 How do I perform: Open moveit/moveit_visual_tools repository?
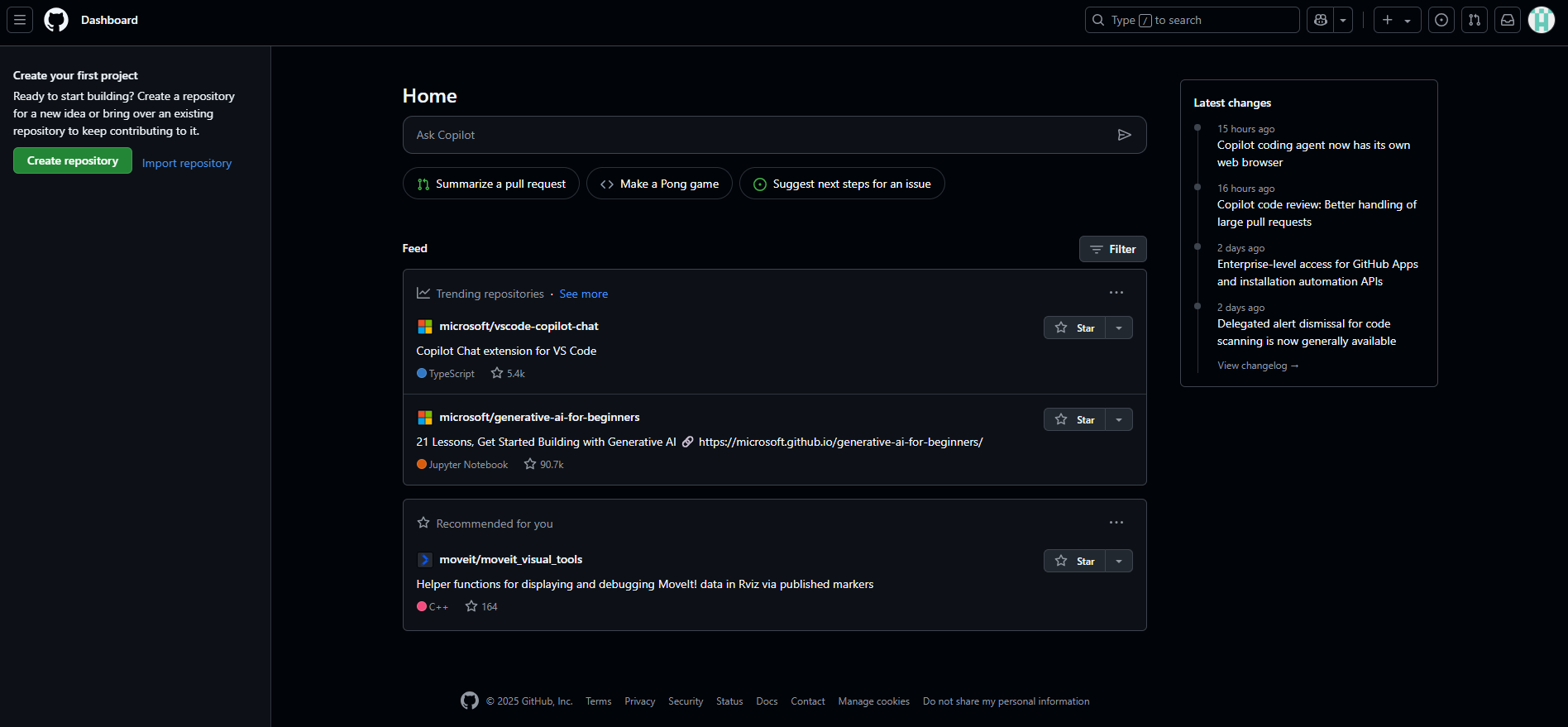pyautogui.click(x=510, y=559)
